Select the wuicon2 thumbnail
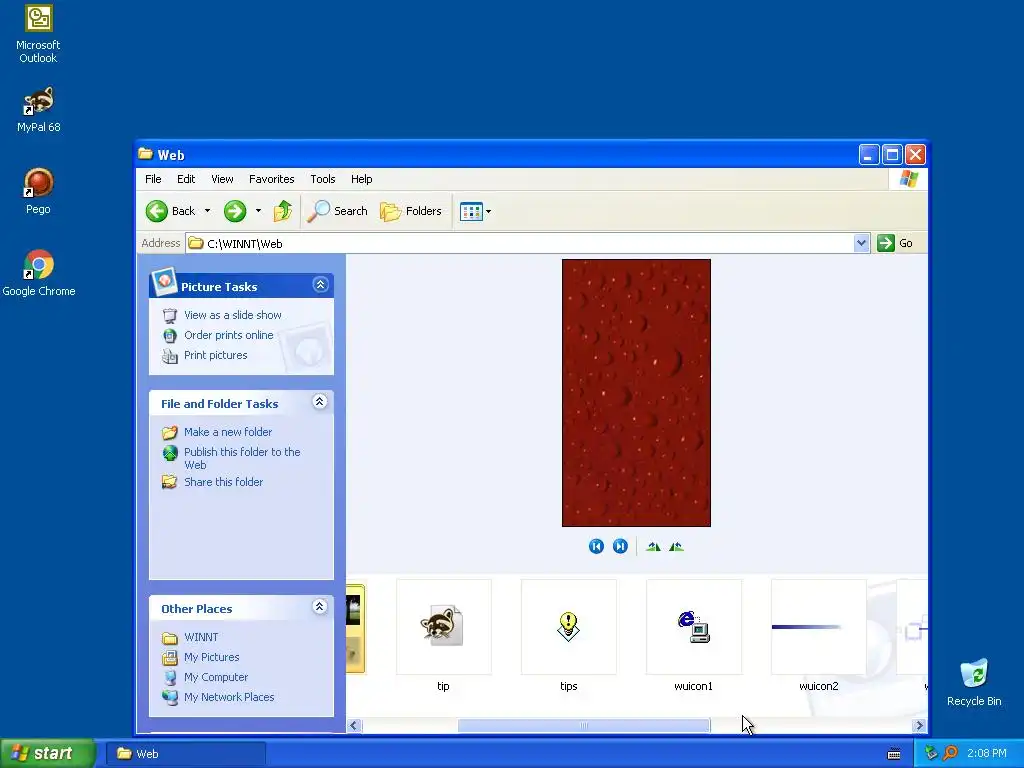Screen dimensions: 1024x768 (819, 627)
